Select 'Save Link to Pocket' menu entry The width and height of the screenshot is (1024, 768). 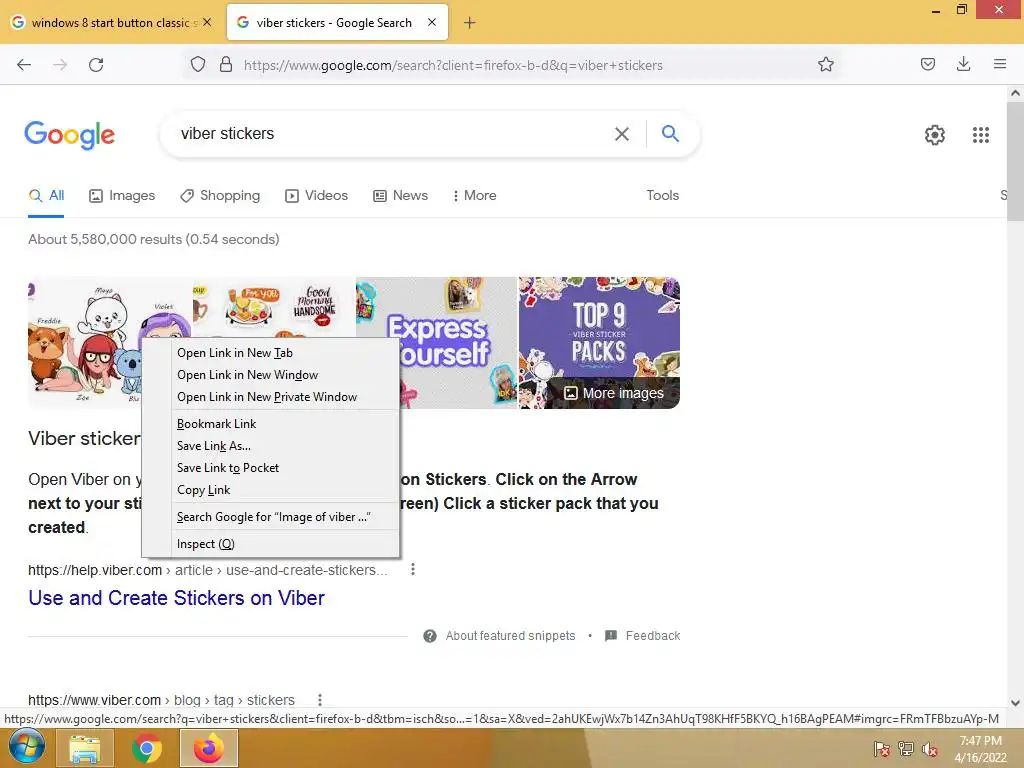click(x=271, y=468)
